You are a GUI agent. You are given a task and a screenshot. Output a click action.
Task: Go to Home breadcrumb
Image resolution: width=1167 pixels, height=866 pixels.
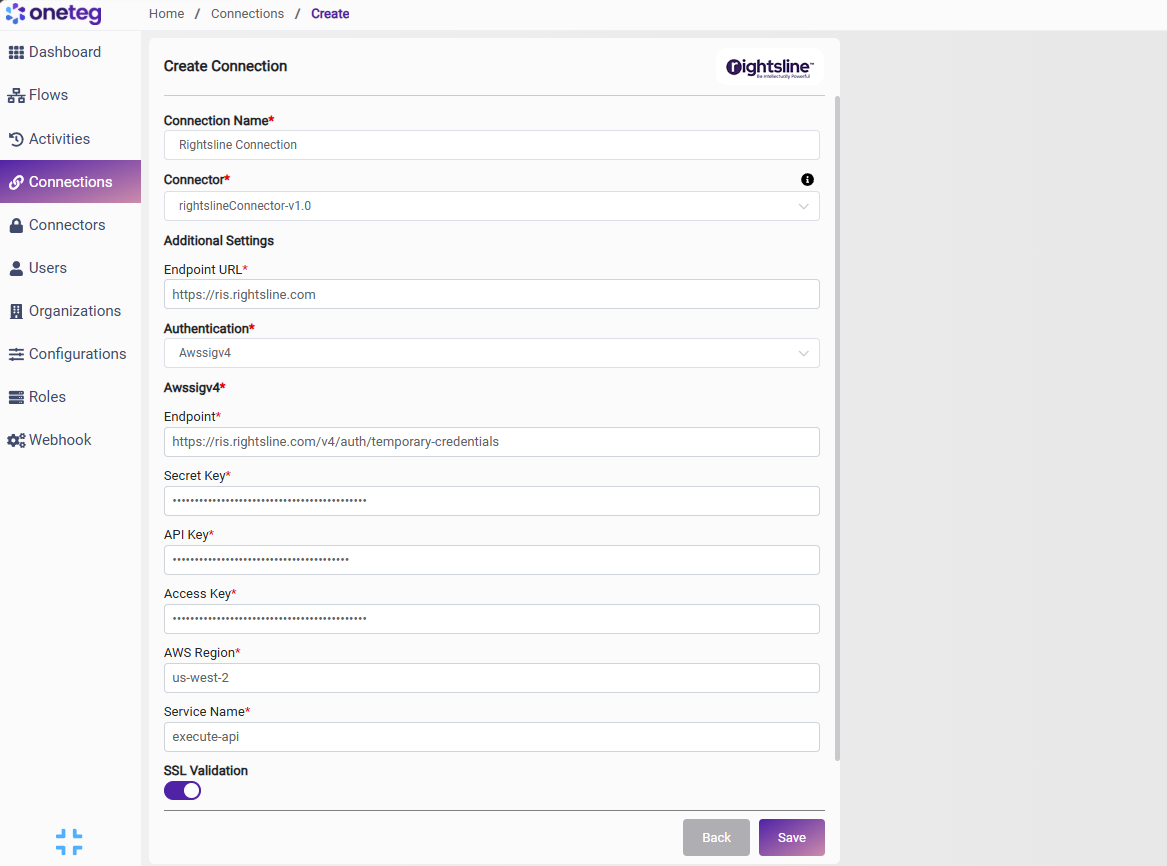166,13
